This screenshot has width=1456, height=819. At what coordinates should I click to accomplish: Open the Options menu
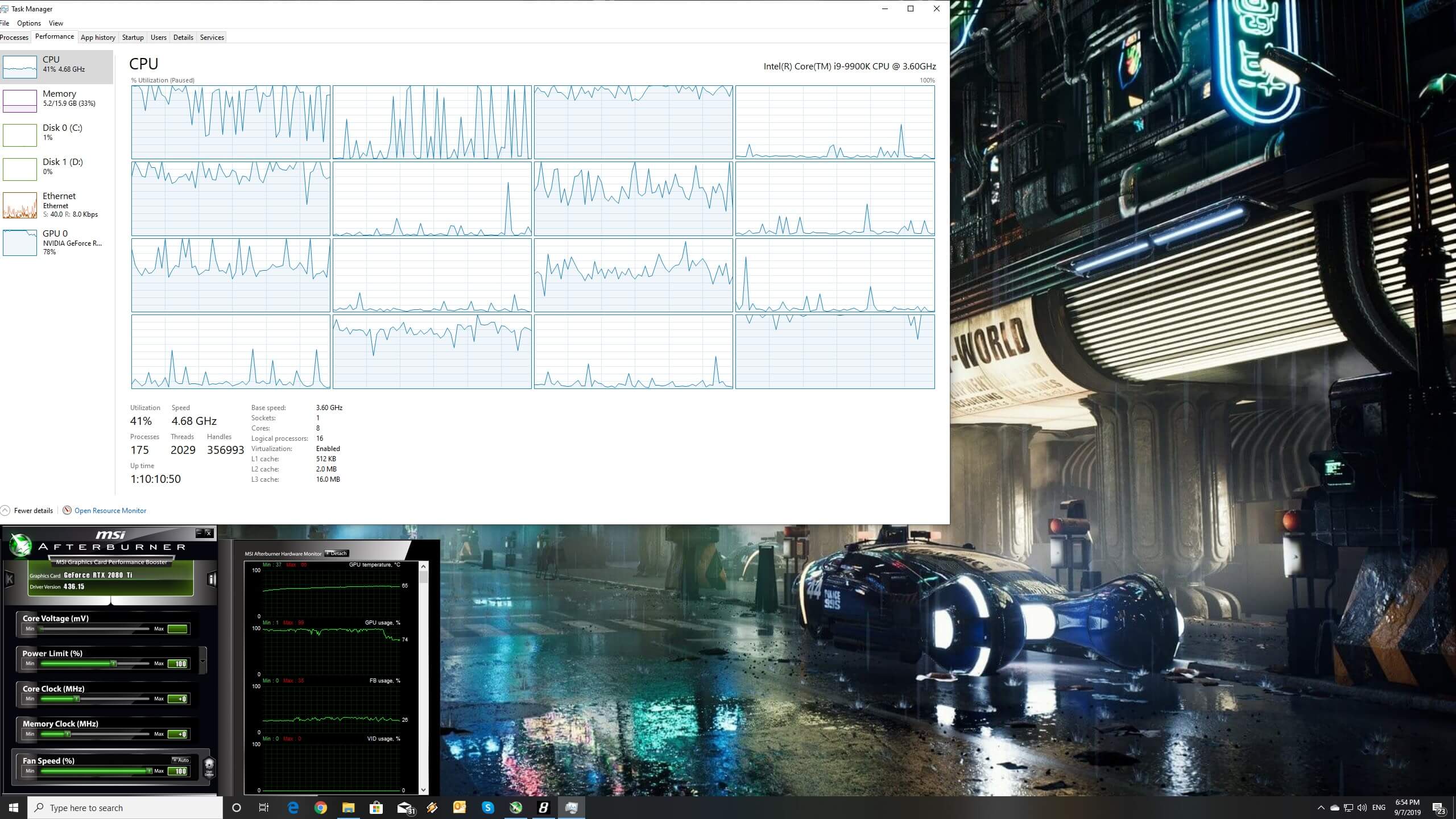pyautogui.click(x=29, y=23)
